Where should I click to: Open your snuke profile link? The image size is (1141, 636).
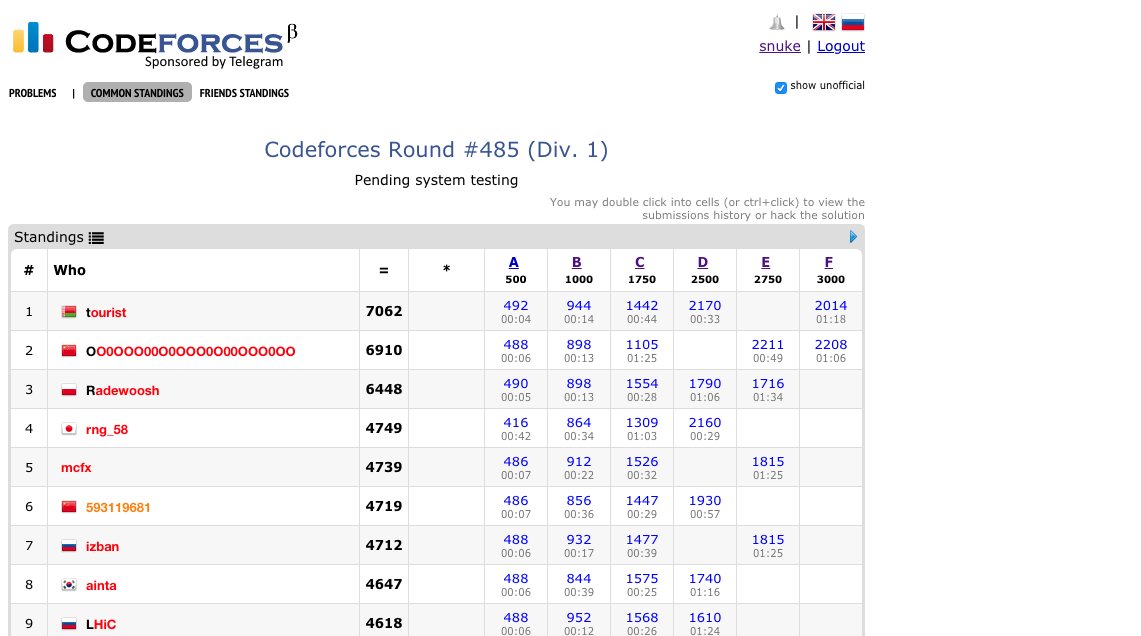pos(779,46)
